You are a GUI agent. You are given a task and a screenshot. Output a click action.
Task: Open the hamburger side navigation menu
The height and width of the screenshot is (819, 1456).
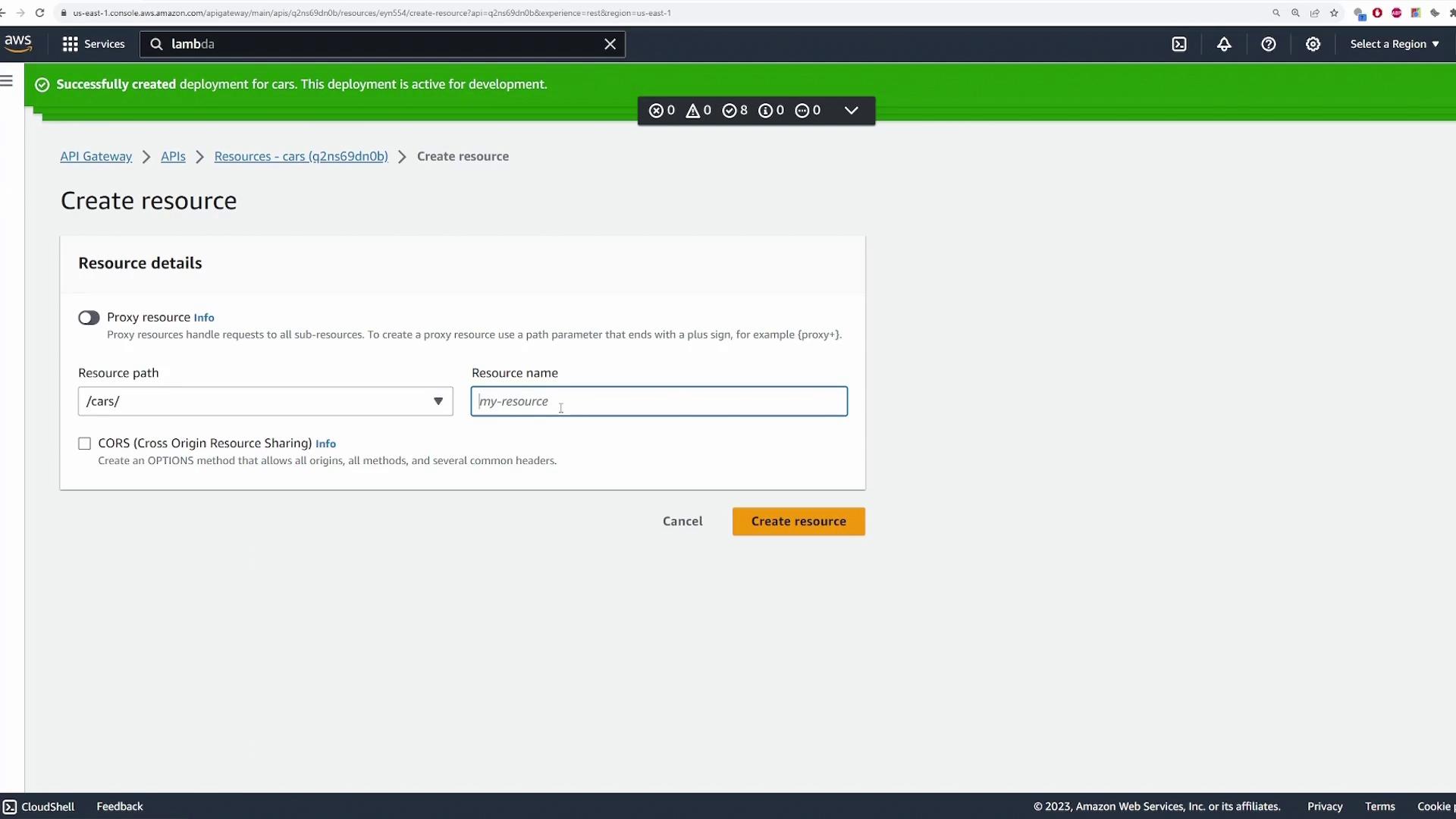(7, 81)
